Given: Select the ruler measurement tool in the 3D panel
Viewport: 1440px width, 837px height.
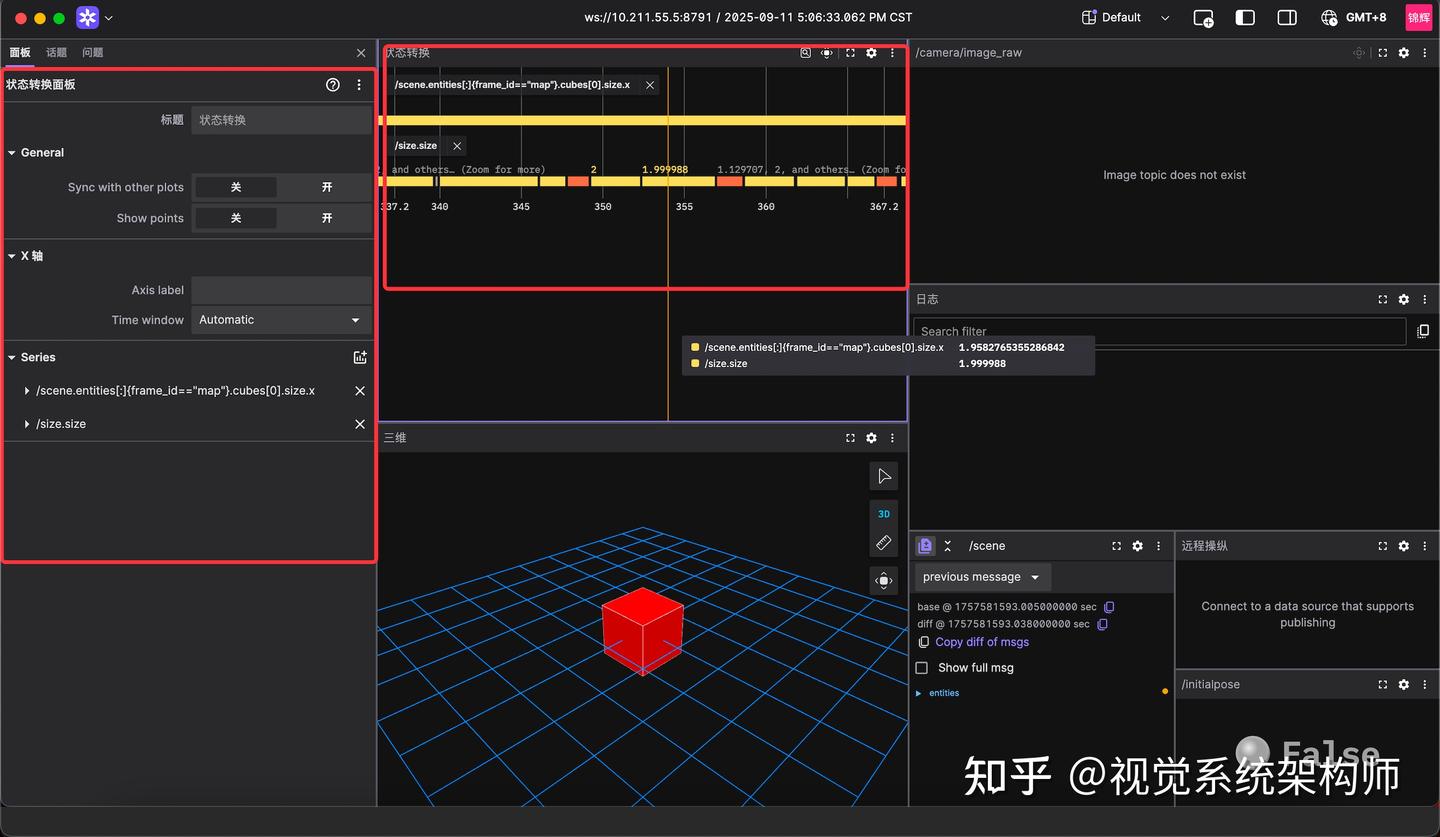Looking at the screenshot, I should click(x=883, y=541).
